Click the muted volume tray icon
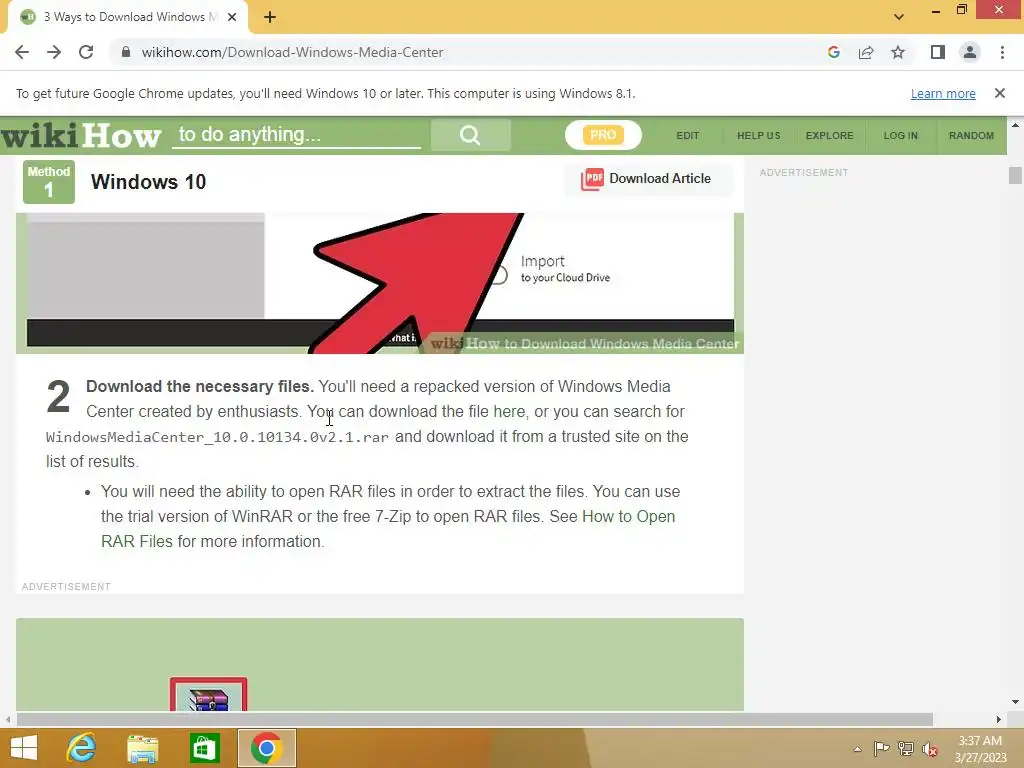 click(x=929, y=749)
